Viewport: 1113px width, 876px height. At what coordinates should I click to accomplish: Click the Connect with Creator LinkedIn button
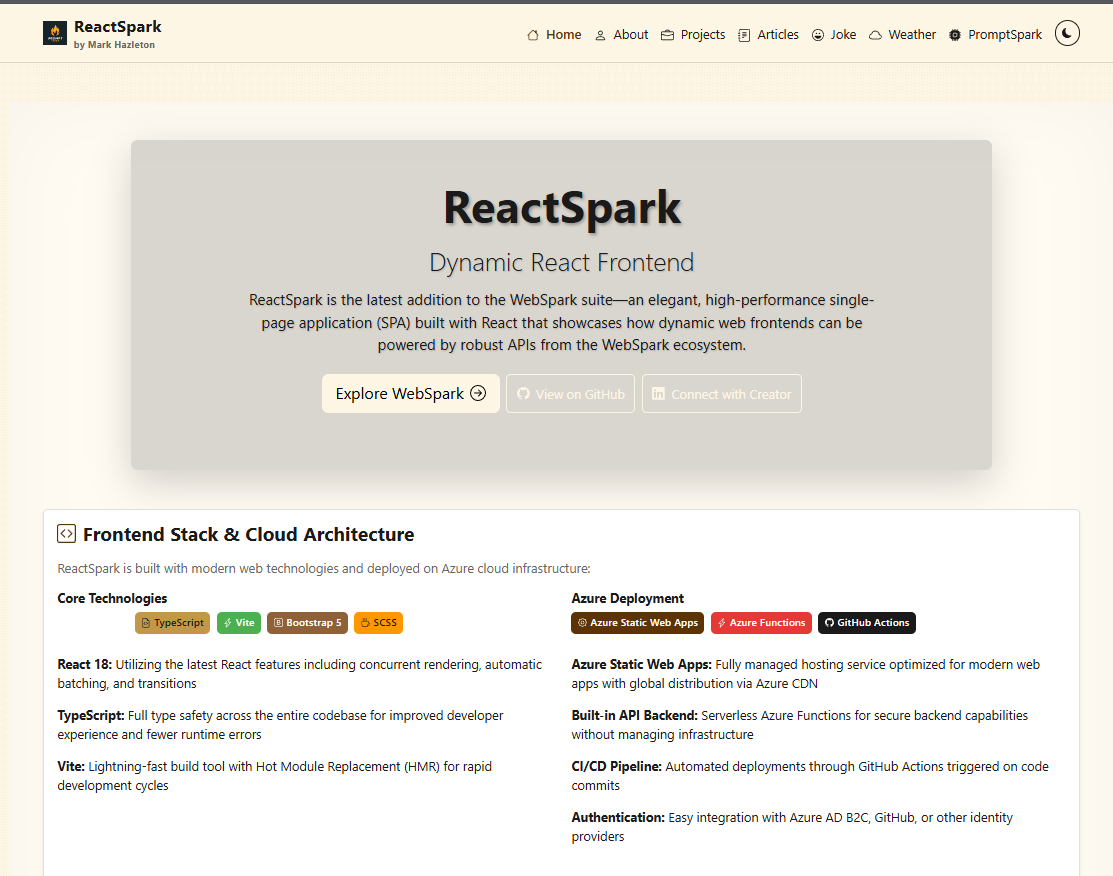coord(721,393)
